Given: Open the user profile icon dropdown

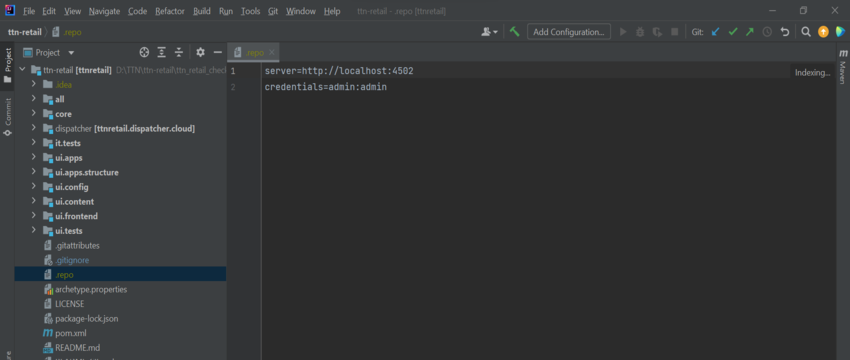Looking at the screenshot, I should pyautogui.click(x=489, y=32).
